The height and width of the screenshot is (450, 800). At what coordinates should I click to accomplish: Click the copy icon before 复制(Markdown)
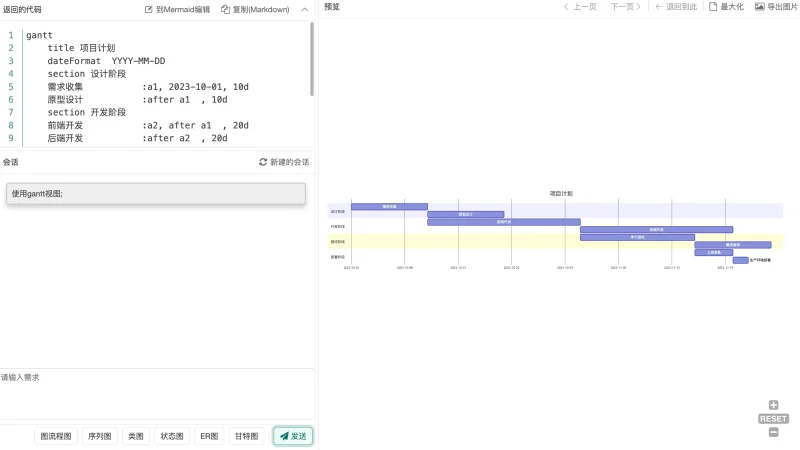tap(225, 9)
